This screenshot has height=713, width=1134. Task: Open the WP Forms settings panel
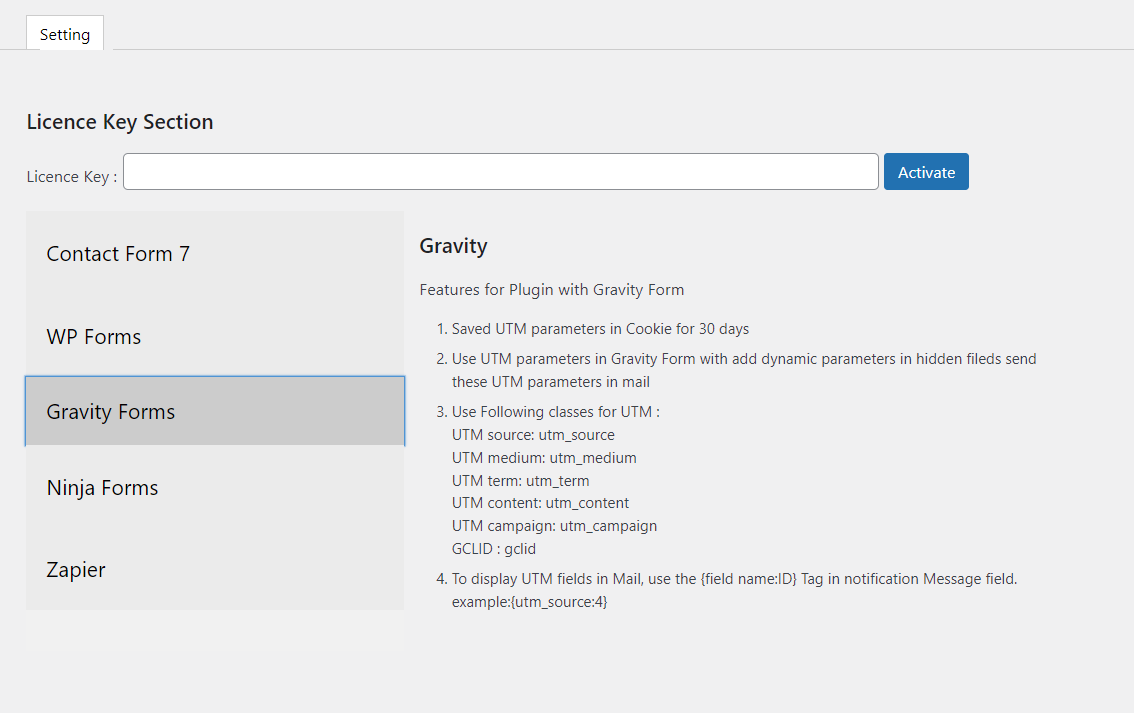click(93, 337)
